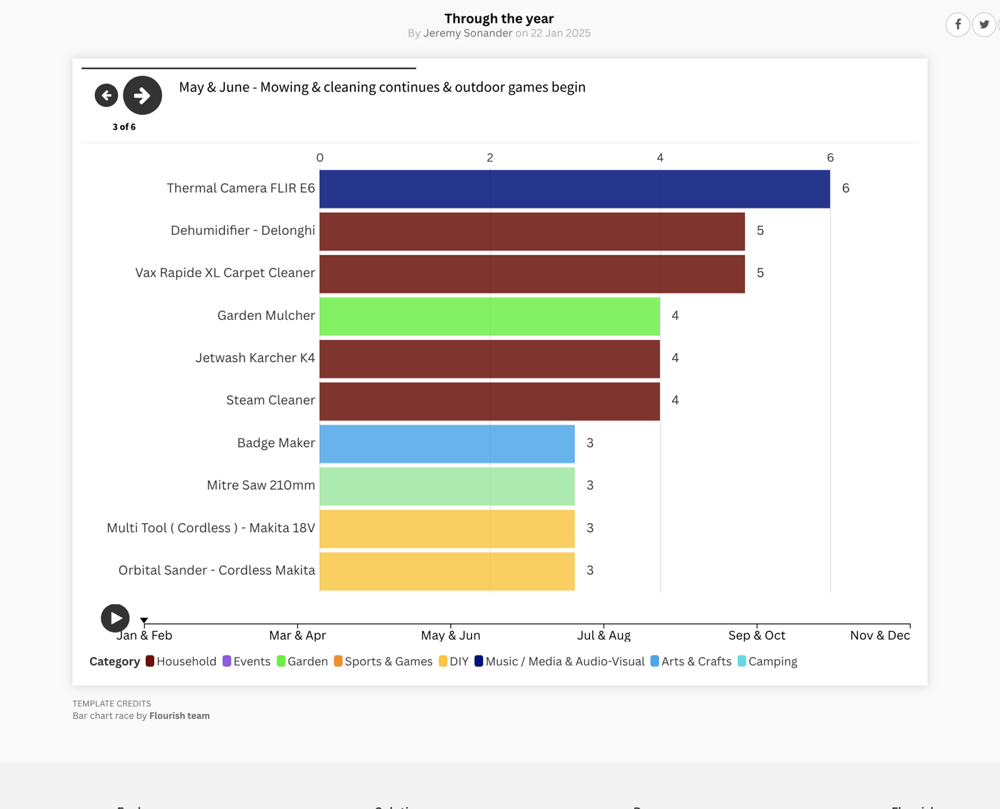Select the Steam Cleaner bar
Viewport: 1000px width, 809px height.
[490, 402]
